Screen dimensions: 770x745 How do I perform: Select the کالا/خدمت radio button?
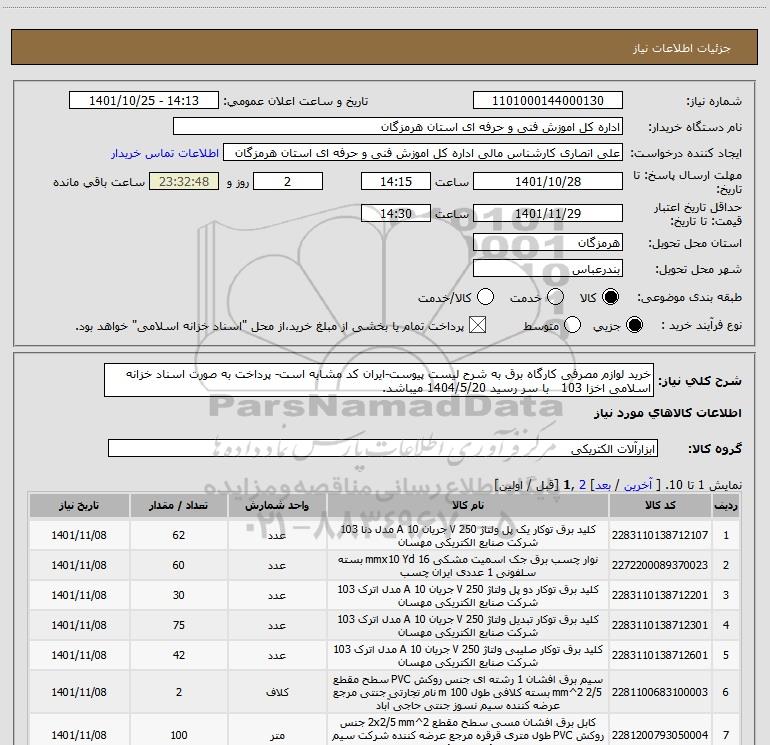485,297
